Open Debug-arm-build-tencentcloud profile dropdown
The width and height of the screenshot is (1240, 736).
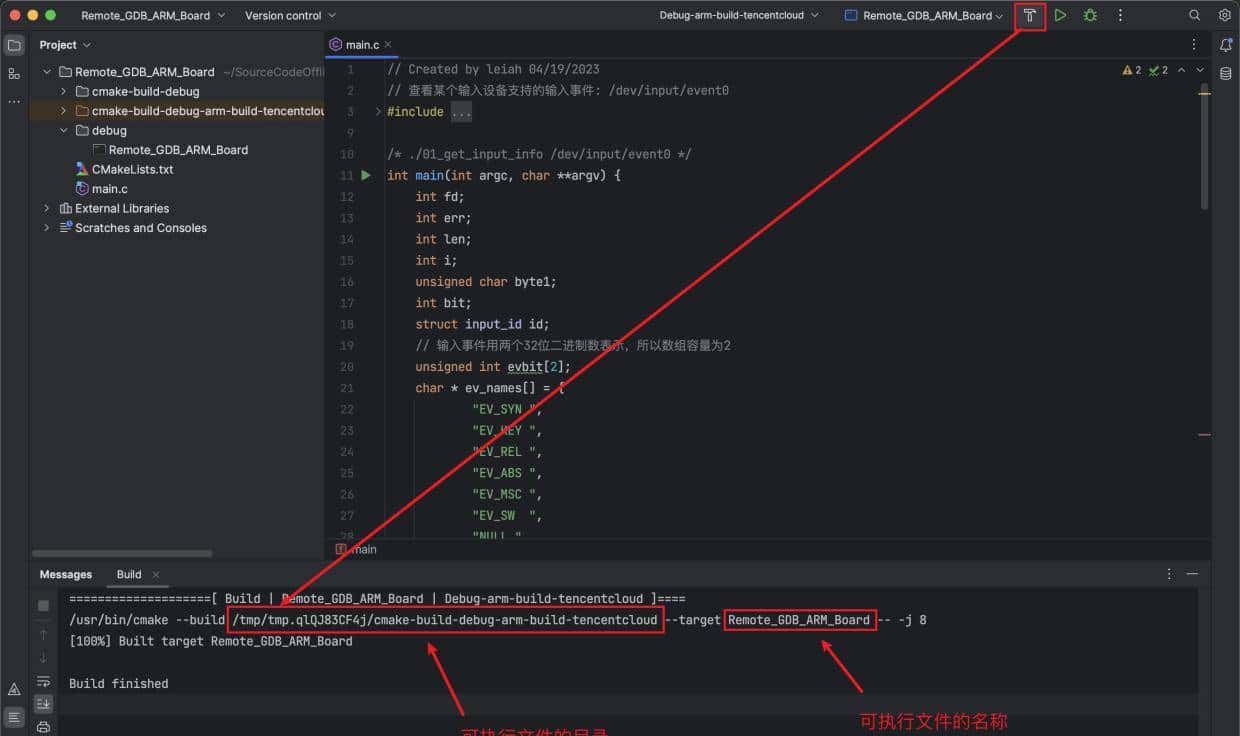739,16
